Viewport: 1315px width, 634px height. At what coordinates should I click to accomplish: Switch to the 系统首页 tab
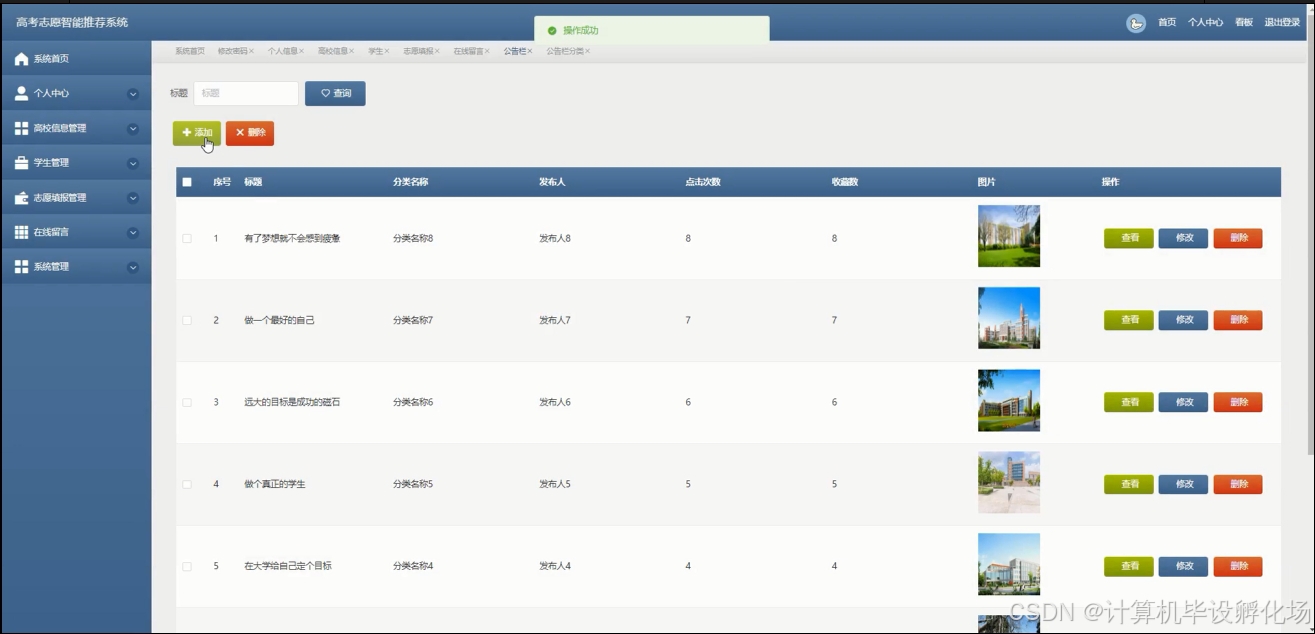189,51
